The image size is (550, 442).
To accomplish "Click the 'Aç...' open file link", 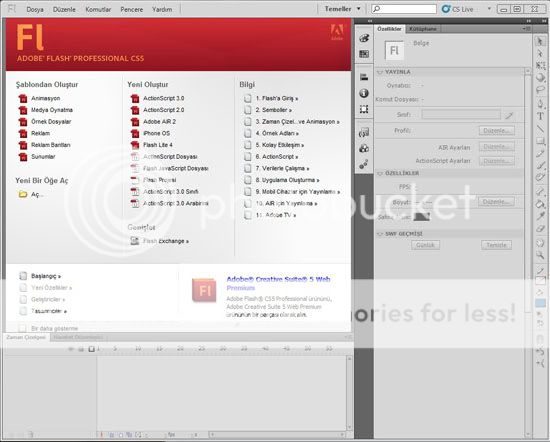I will 31,194.
